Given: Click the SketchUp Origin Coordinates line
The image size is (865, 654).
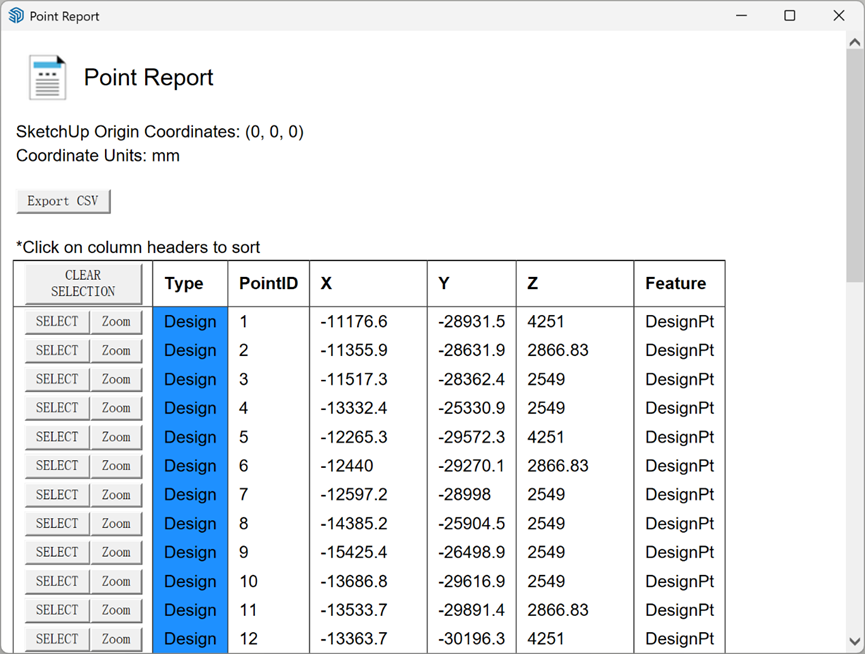Looking at the screenshot, I should pos(159,132).
